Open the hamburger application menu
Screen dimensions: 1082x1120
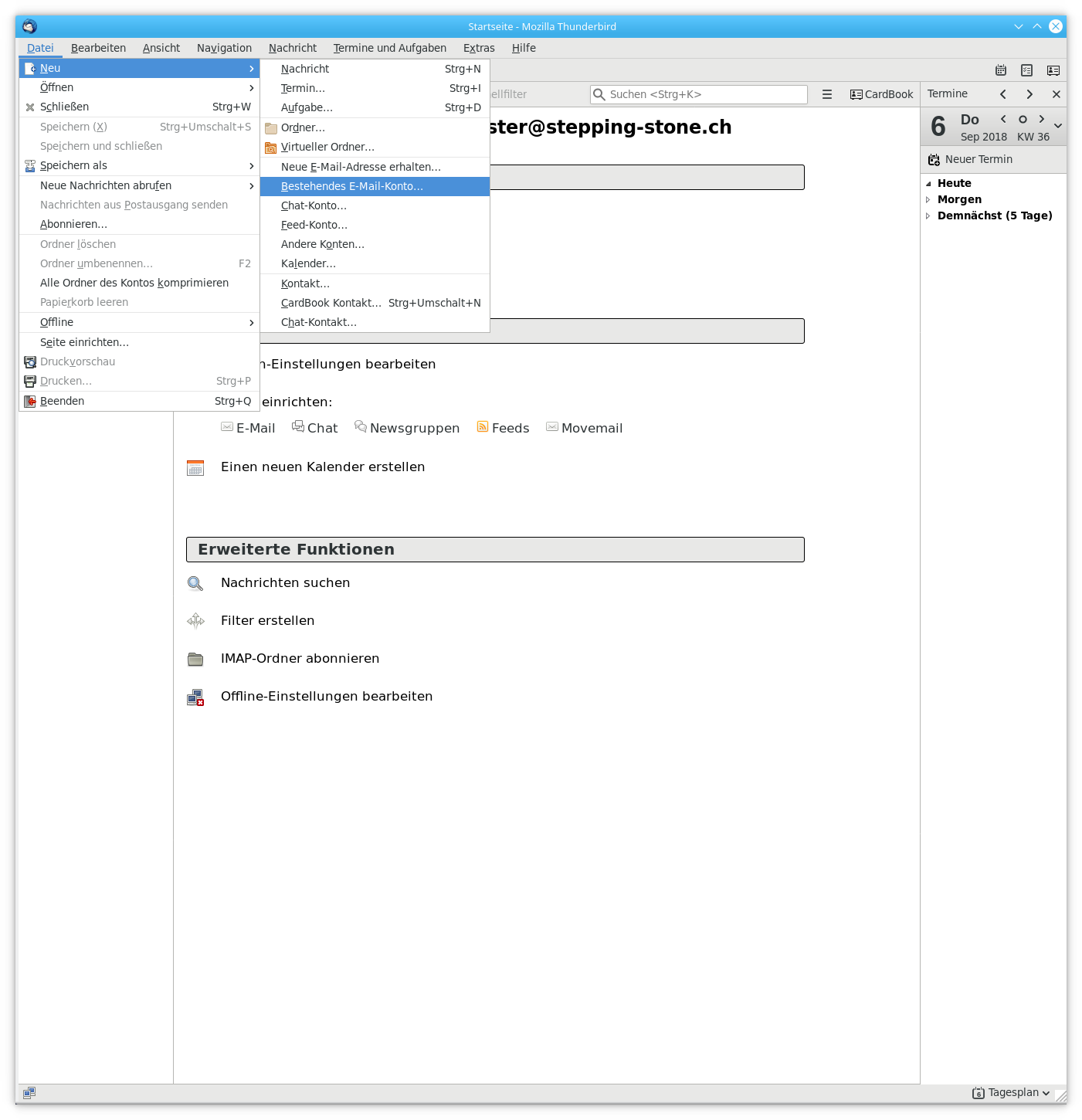[827, 94]
